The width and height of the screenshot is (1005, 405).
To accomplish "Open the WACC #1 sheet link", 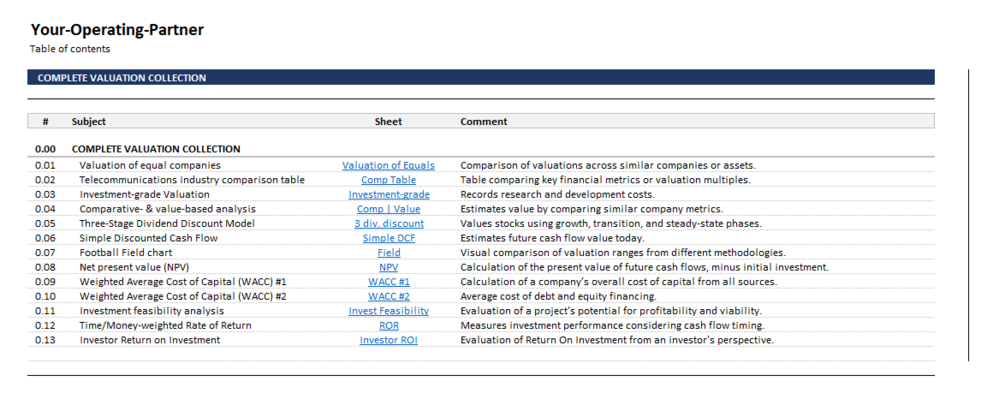I will [x=389, y=282].
